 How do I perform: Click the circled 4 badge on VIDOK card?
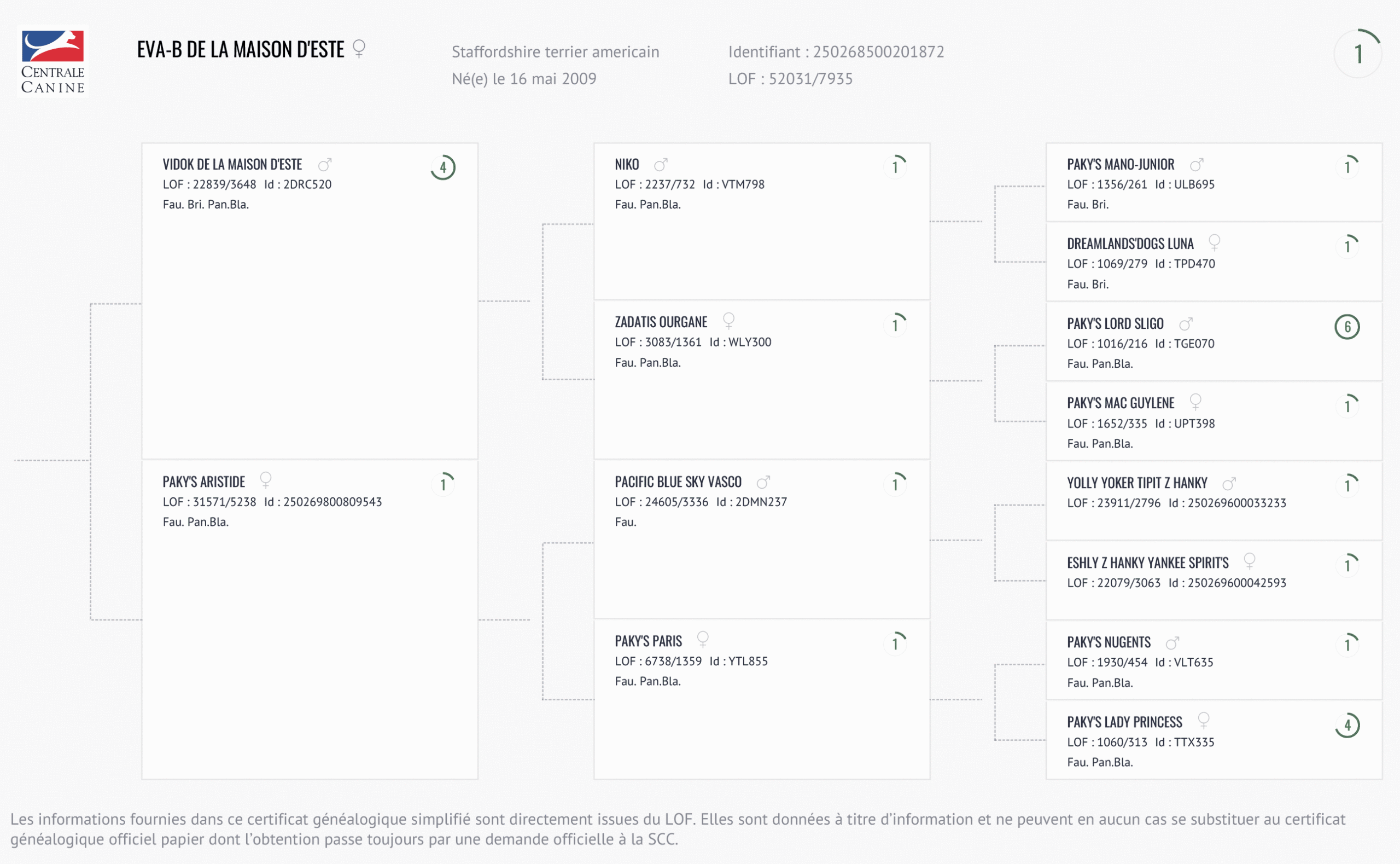click(443, 167)
